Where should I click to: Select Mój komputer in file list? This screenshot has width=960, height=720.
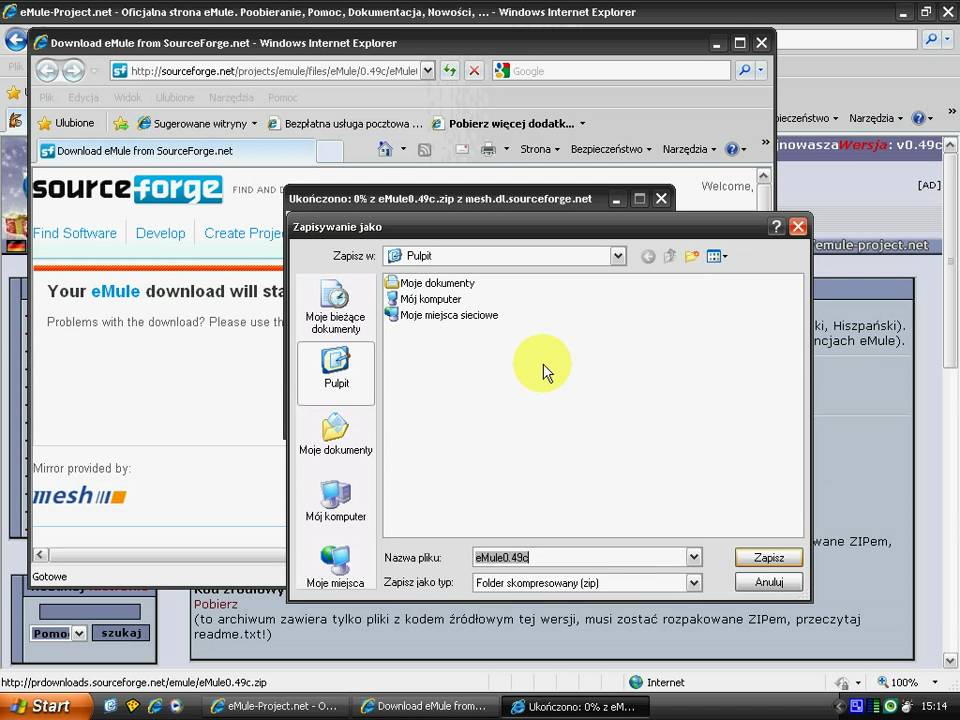(423, 299)
